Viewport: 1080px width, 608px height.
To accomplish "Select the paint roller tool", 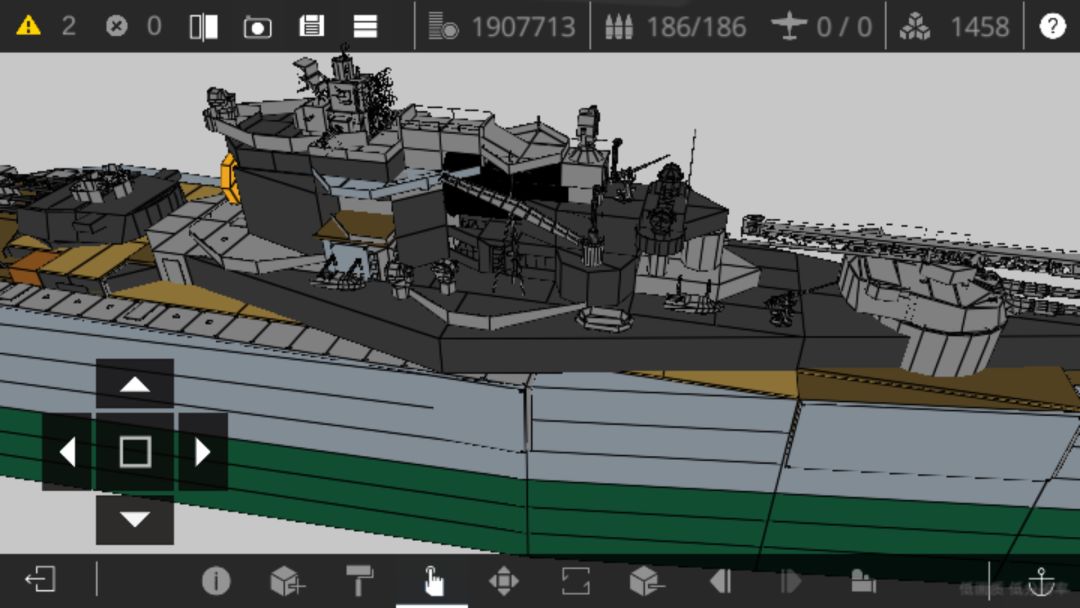I will tap(359, 580).
